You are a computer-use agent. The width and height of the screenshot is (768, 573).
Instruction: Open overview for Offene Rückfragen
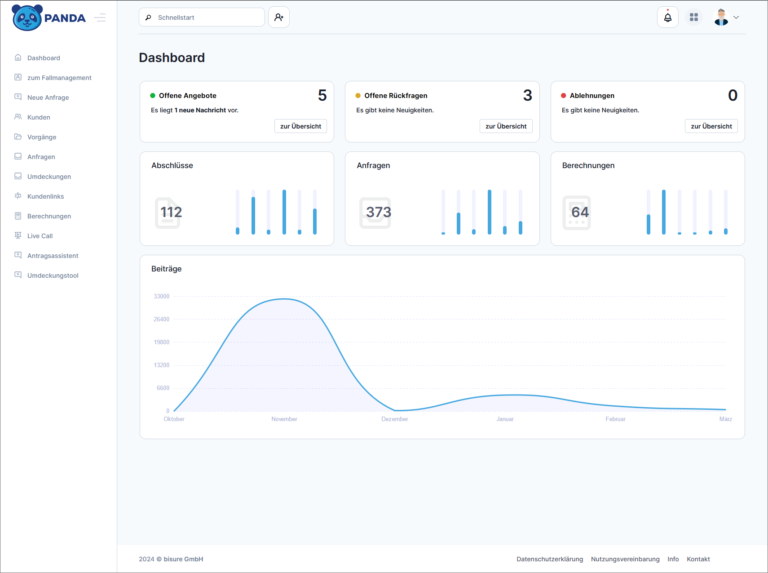pyautogui.click(x=506, y=126)
